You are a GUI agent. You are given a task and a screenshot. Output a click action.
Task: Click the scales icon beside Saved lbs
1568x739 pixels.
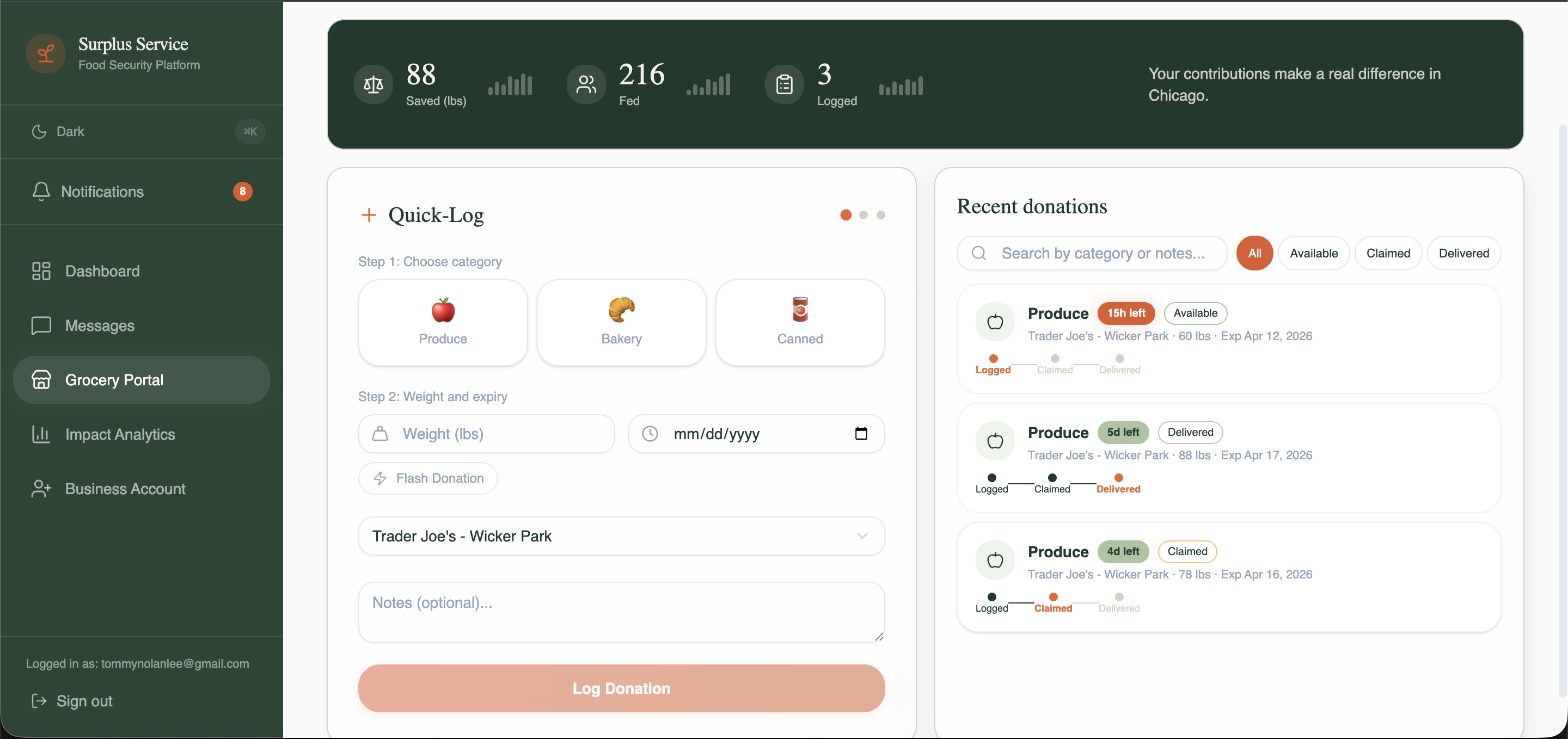[x=373, y=84]
